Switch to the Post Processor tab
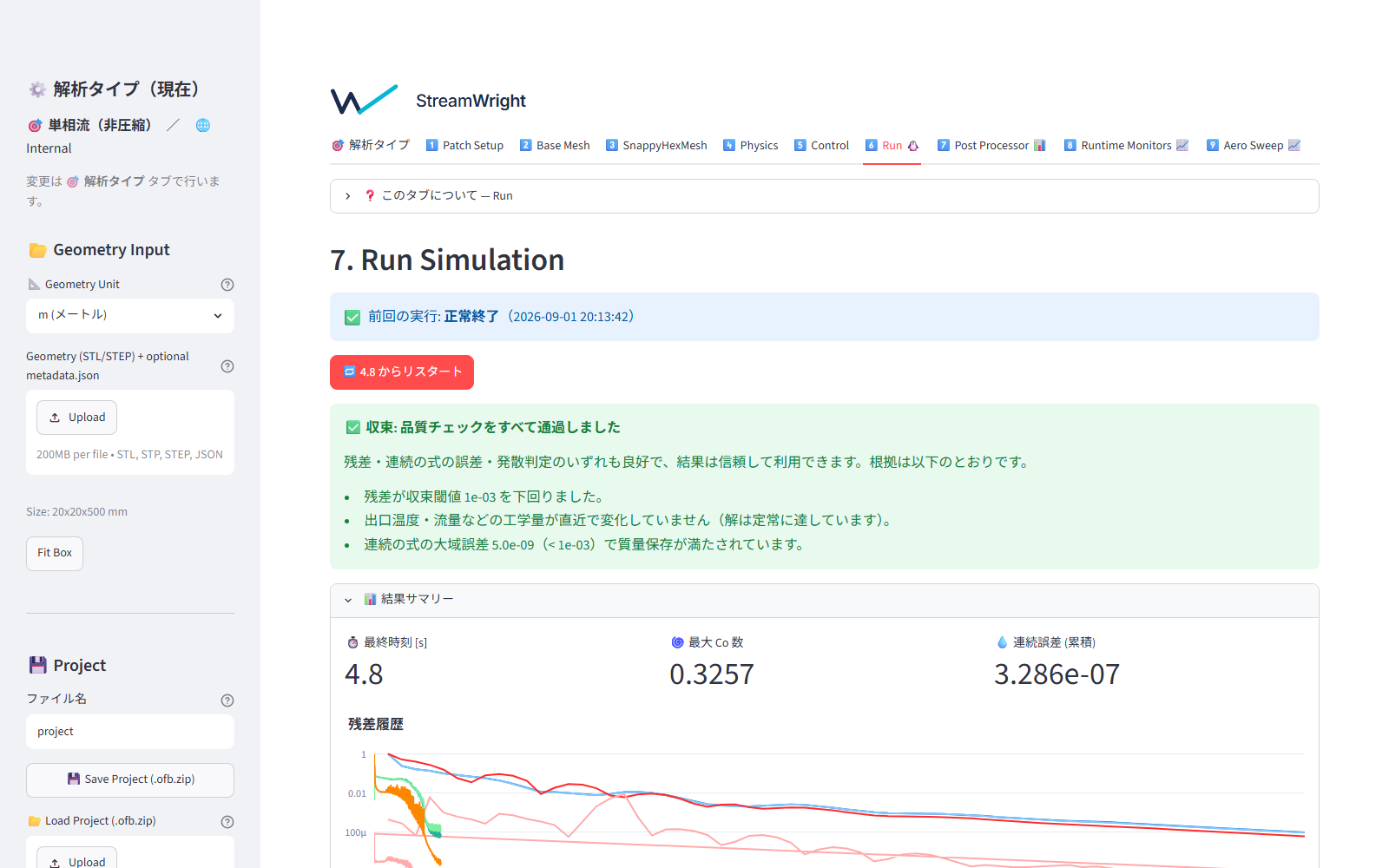Viewport: 1389px width, 868px height. 991,146
